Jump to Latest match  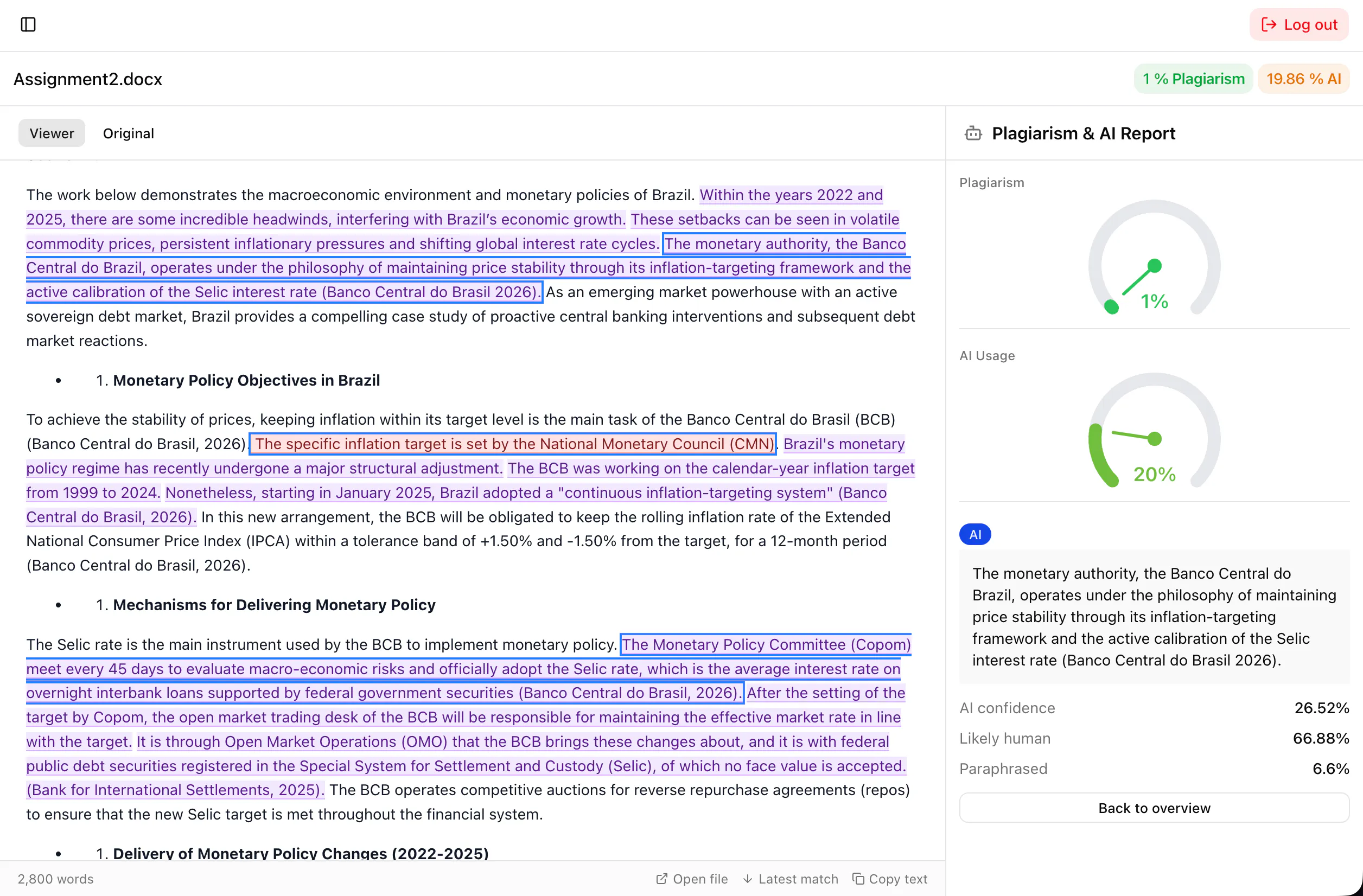point(791,879)
